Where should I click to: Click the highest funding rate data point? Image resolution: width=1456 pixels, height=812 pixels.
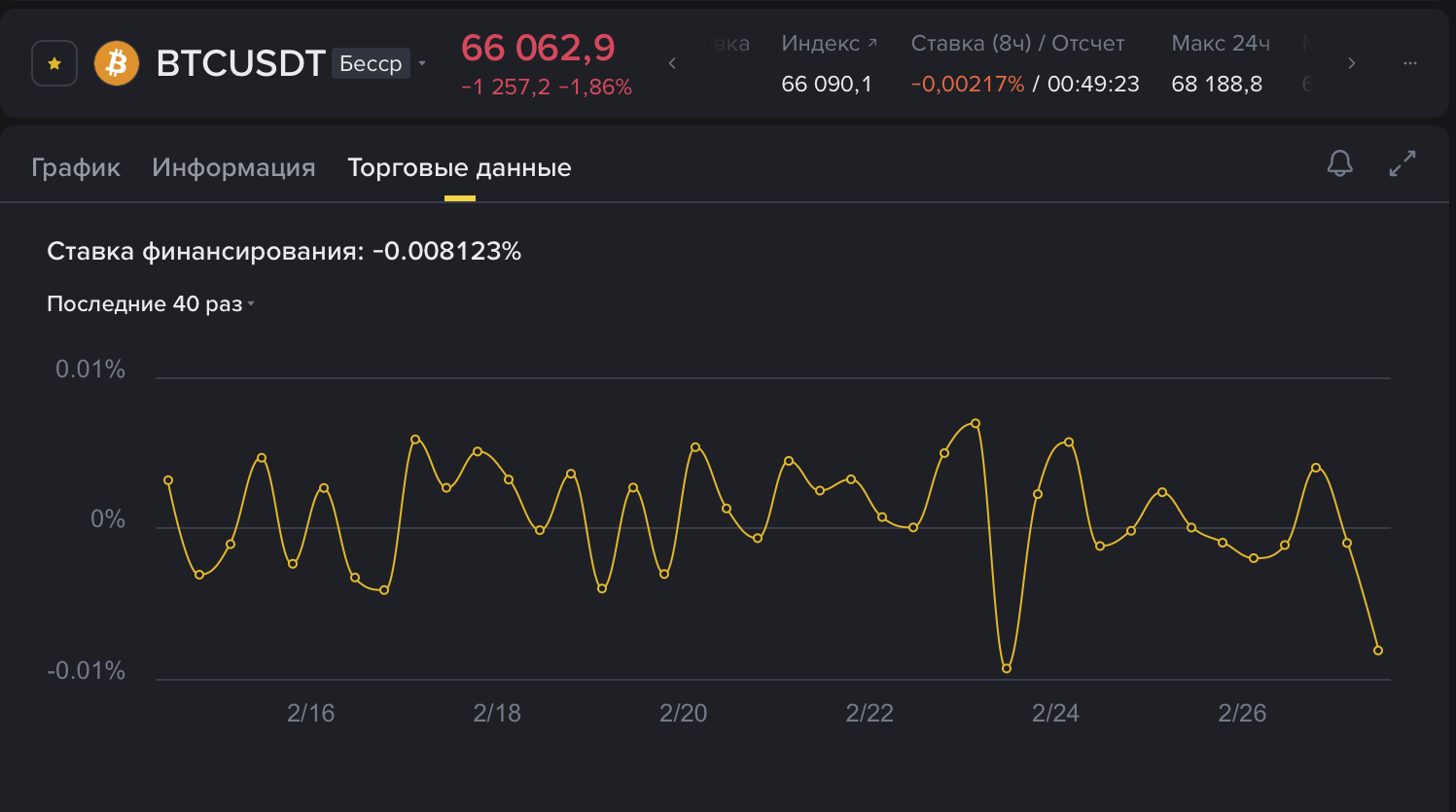click(976, 423)
